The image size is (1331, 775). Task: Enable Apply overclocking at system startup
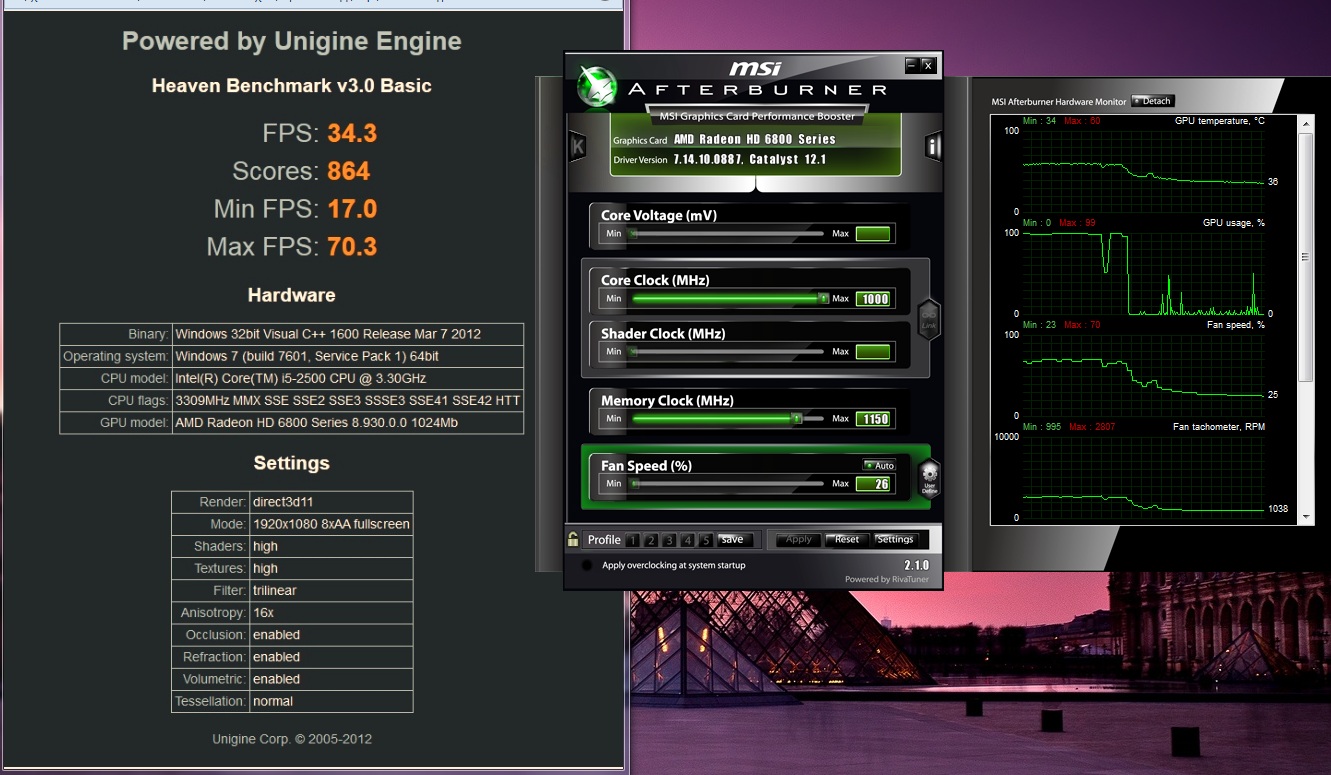588,565
